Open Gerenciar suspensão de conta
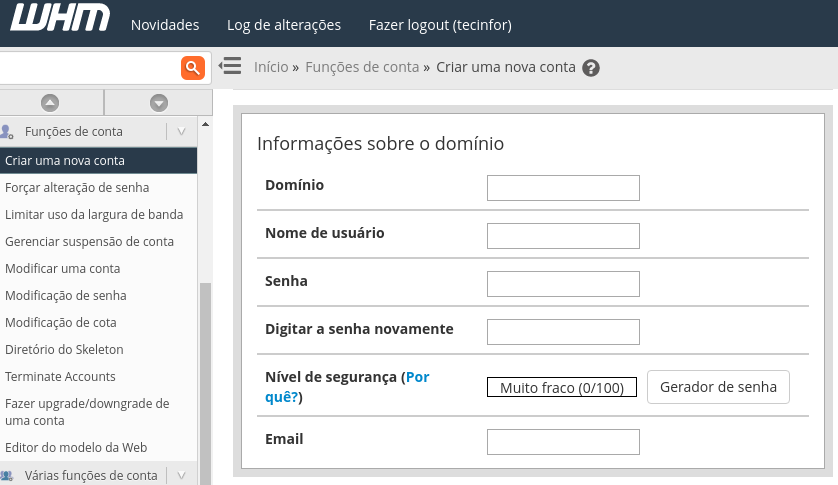Screen dimensions: 838x485 [x=89, y=242]
